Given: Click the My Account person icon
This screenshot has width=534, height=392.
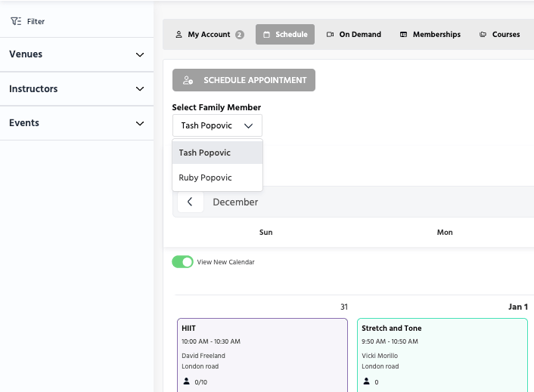Looking at the screenshot, I should [178, 34].
